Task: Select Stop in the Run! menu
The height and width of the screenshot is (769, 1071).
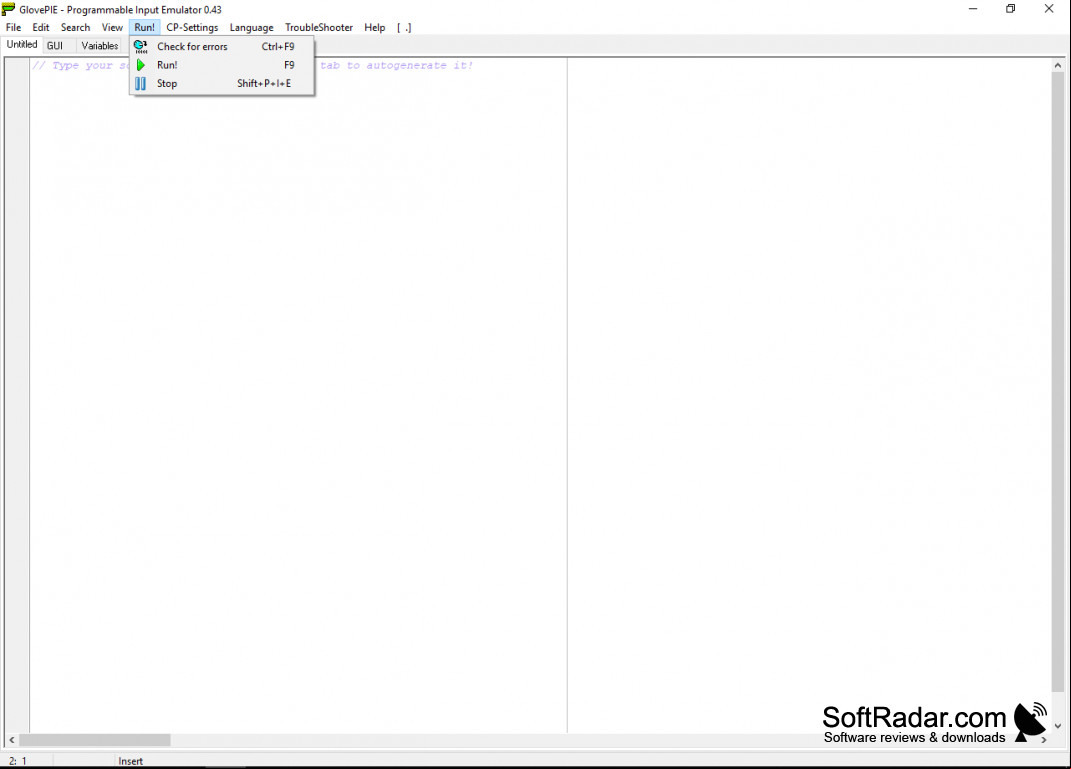Action: pyautogui.click(x=222, y=83)
